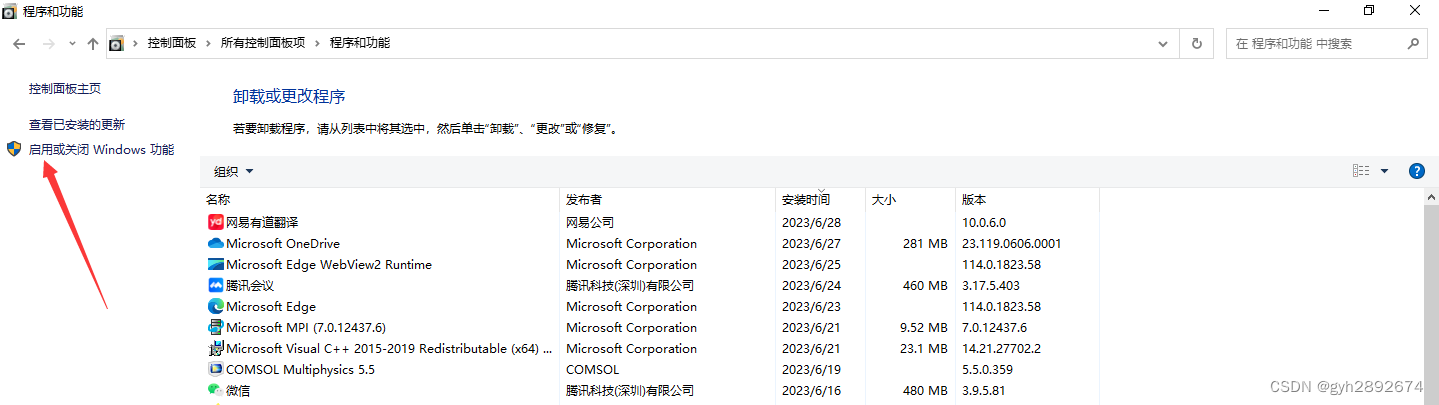
Task: Click the search magnifier icon
Action: 1412,44
